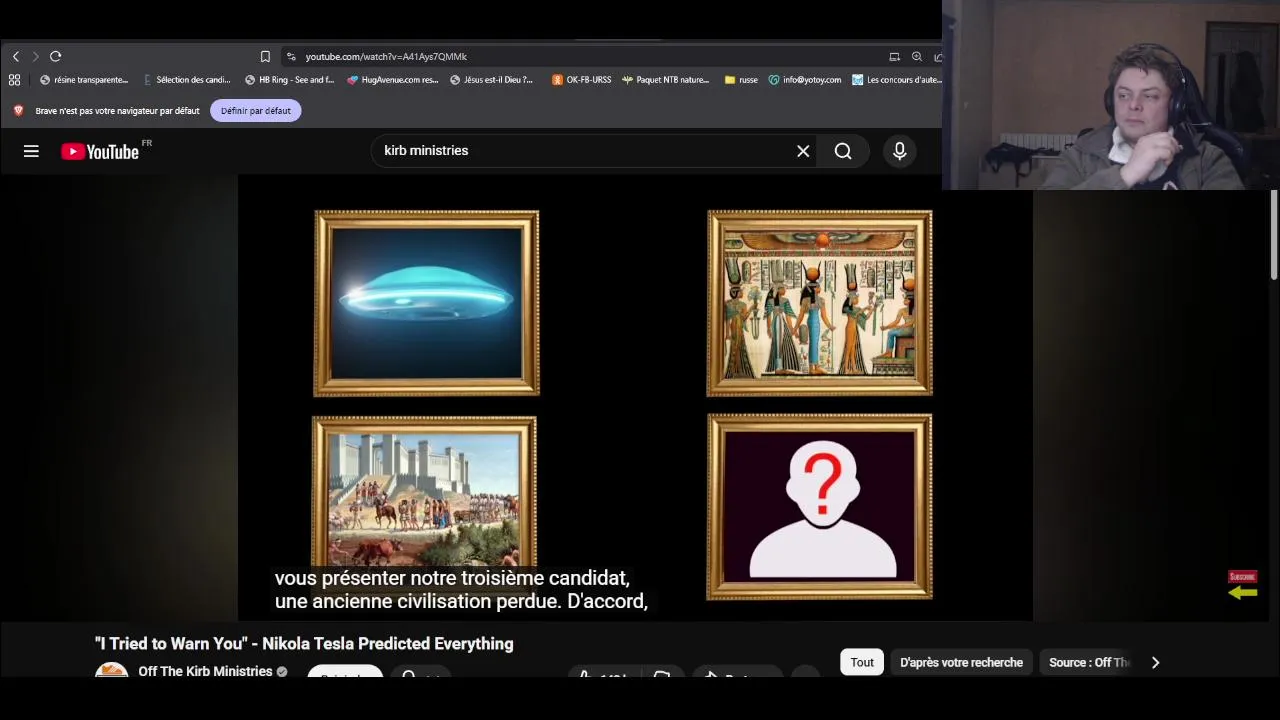Select the 'D'après votre recherche' chip
Image resolution: width=1280 pixels, height=720 pixels.
(961, 663)
